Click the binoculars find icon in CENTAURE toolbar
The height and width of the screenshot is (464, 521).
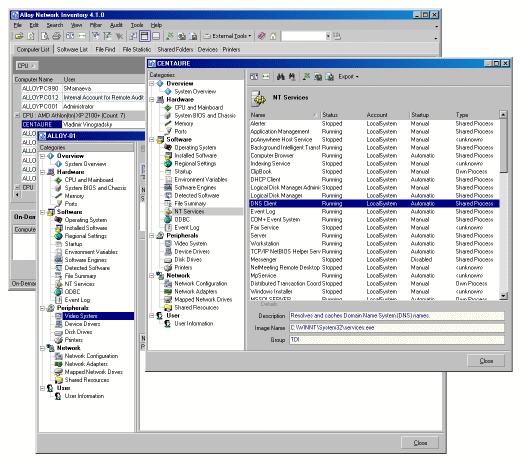281,77
